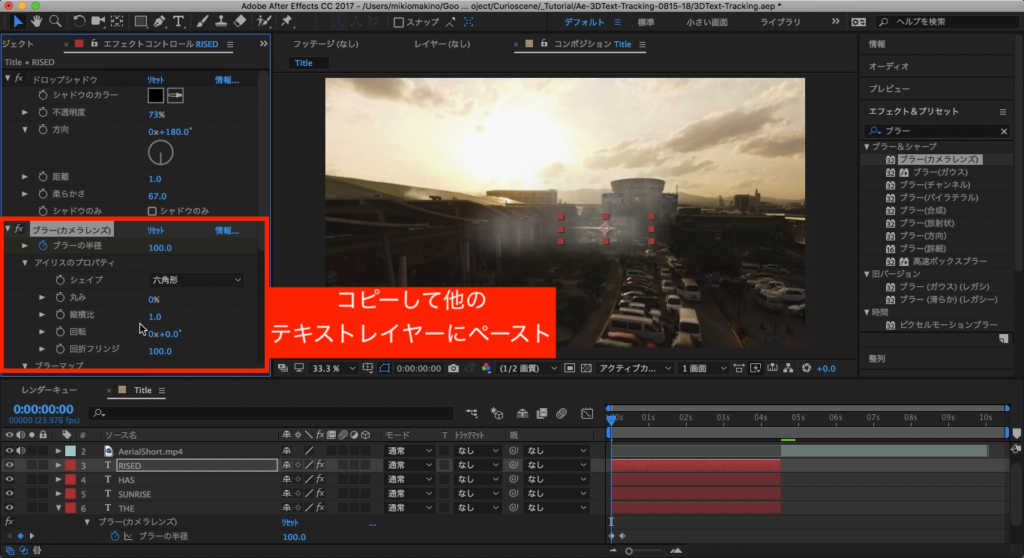Screen dimensions: 1024x558
Task: Select the Clone Stamp tool
Action: click(219, 20)
